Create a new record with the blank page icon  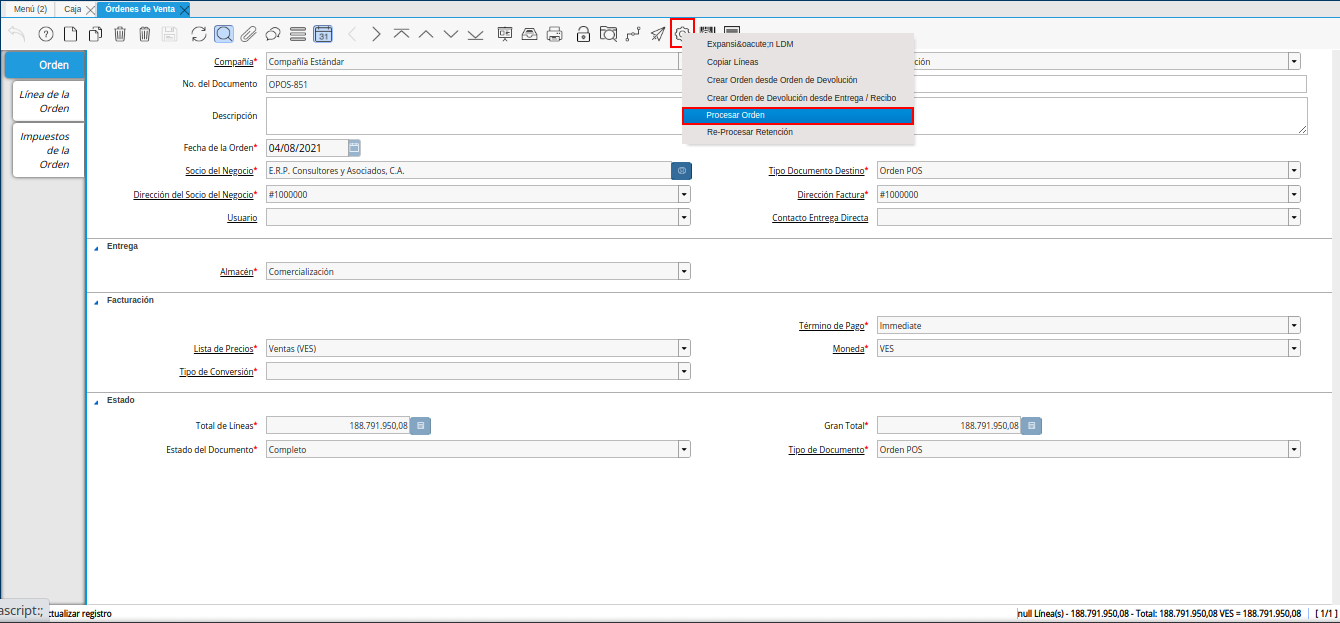[x=70, y=34]
